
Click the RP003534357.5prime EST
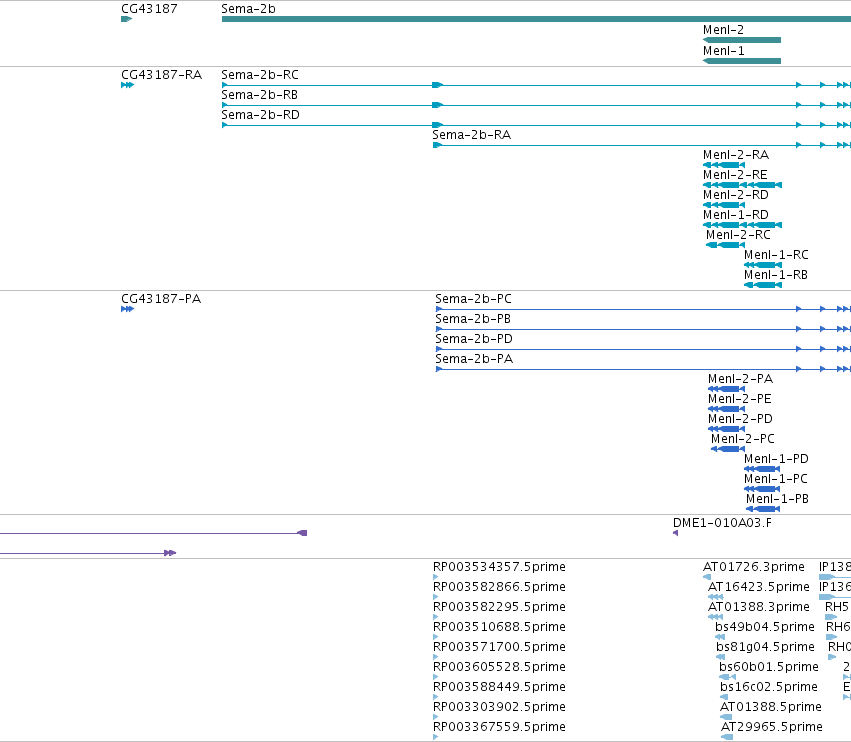(436, 577)
